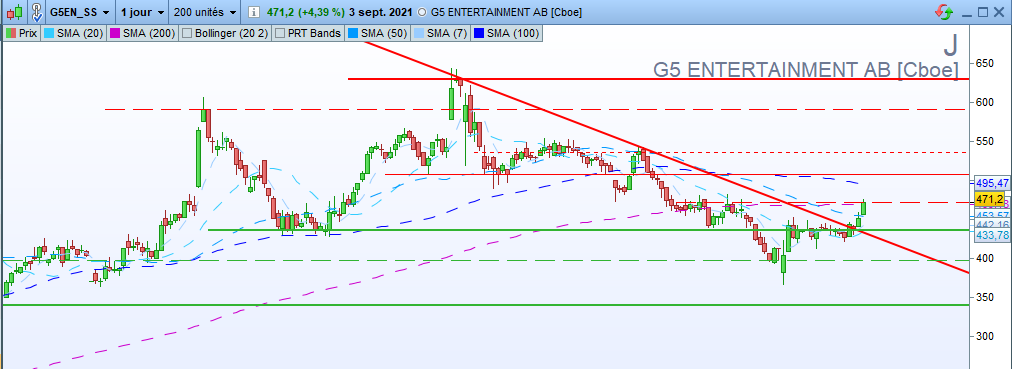Open the G5EN_SS ticker dropdown
1012x369 pixels.
[x=80, y=12]
